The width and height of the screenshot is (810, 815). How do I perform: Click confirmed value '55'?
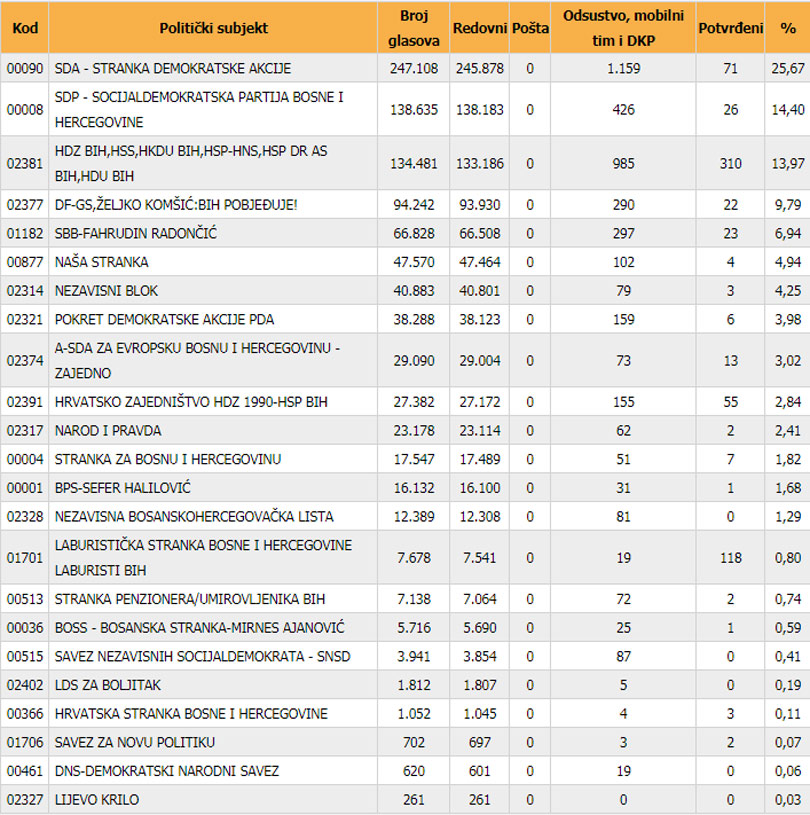tap(730, 401)
